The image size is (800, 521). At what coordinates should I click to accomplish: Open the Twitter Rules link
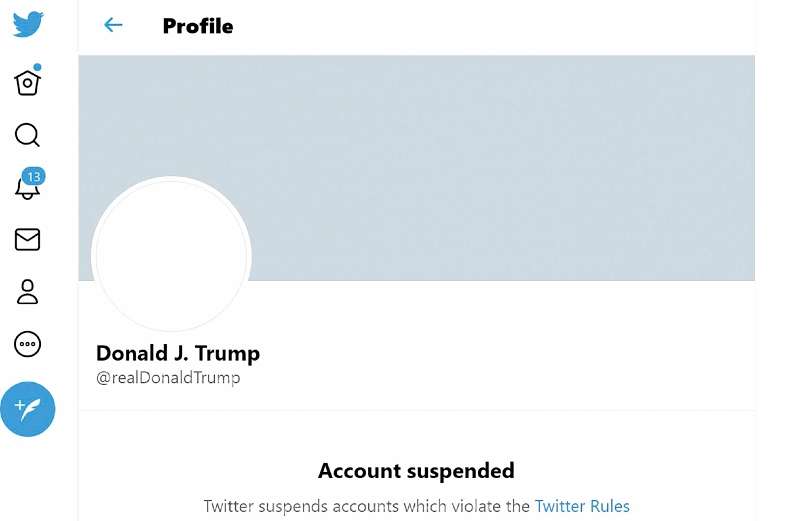[x=582, y=506]
